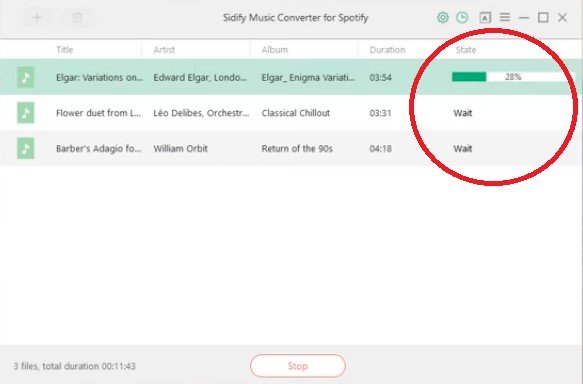
Task: Select title 'Flower duet from L...'
Action: [99, 113]
